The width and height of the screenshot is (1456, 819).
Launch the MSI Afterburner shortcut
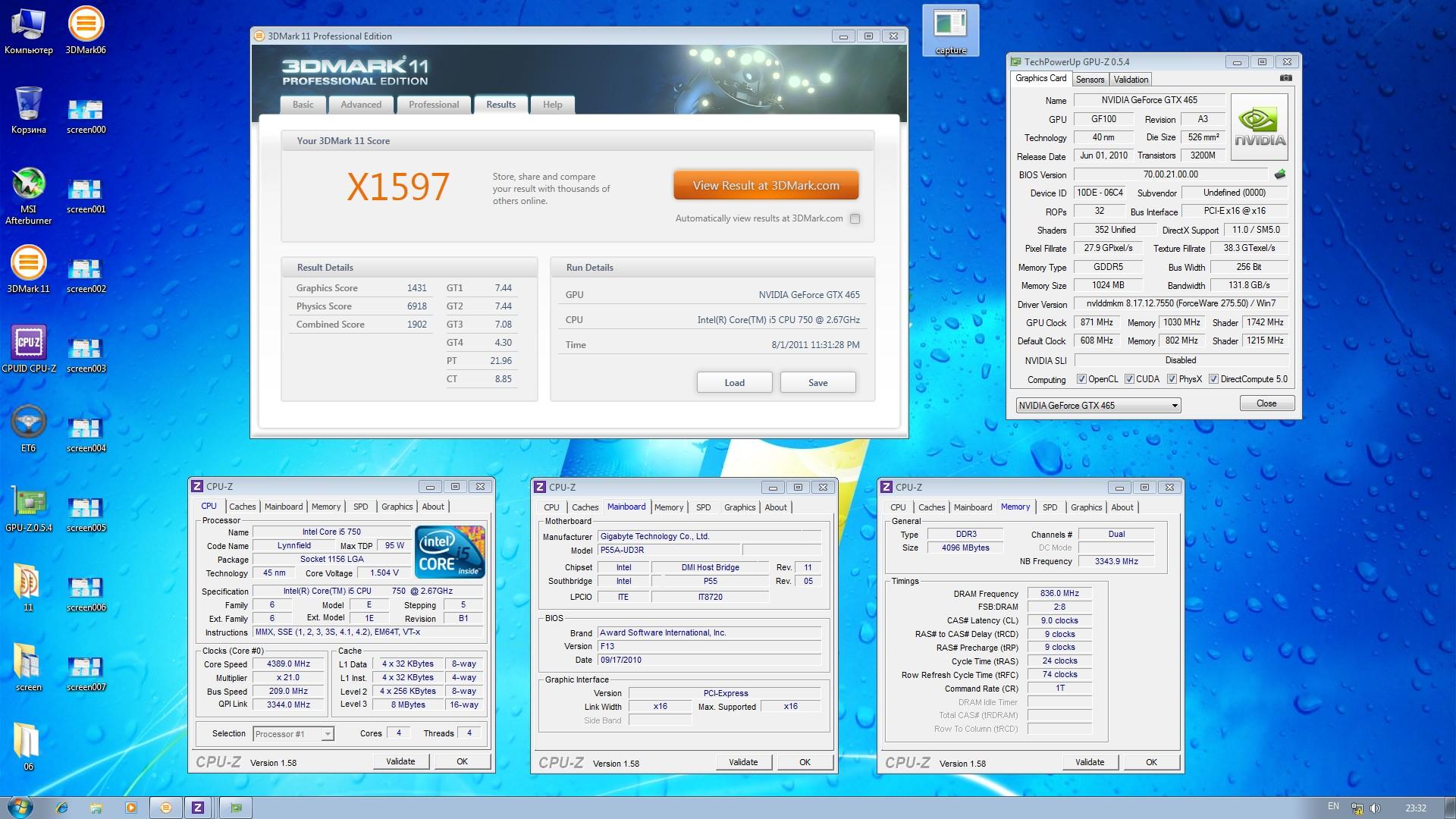click(29, 196)
